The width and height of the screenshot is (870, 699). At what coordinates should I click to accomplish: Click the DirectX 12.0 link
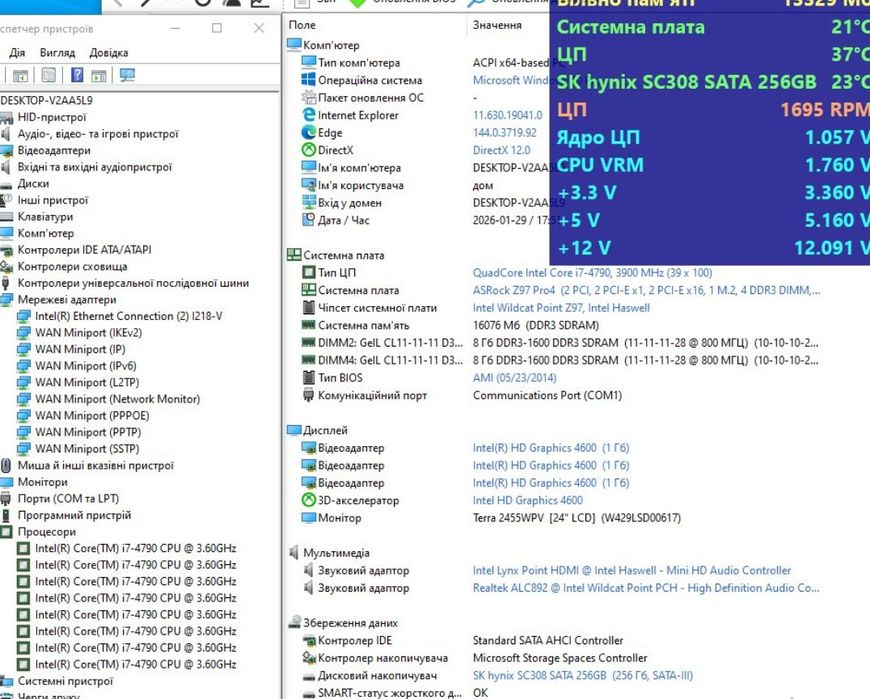point(501,150)
